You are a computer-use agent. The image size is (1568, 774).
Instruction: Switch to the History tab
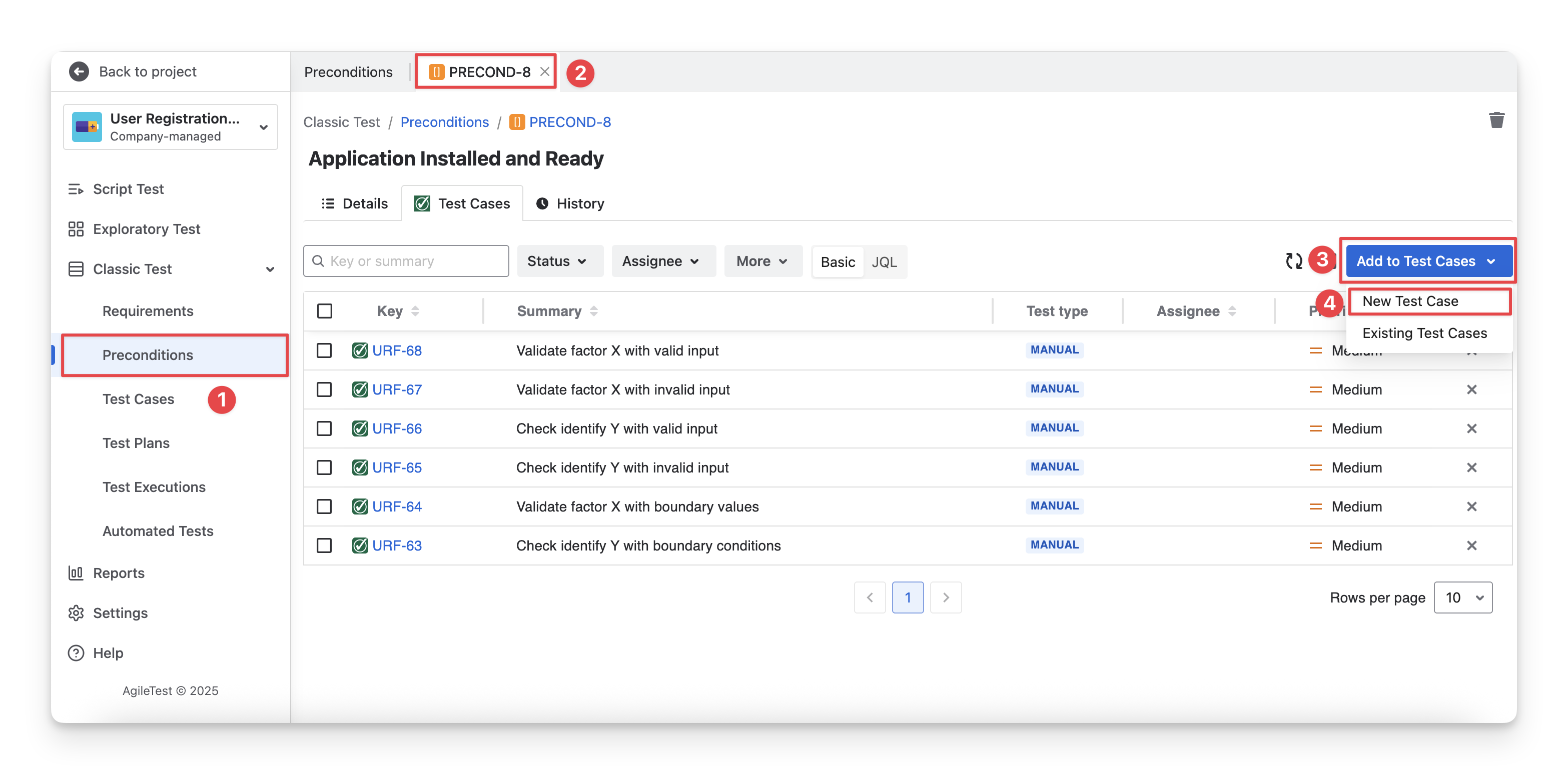tap(570, 203)
